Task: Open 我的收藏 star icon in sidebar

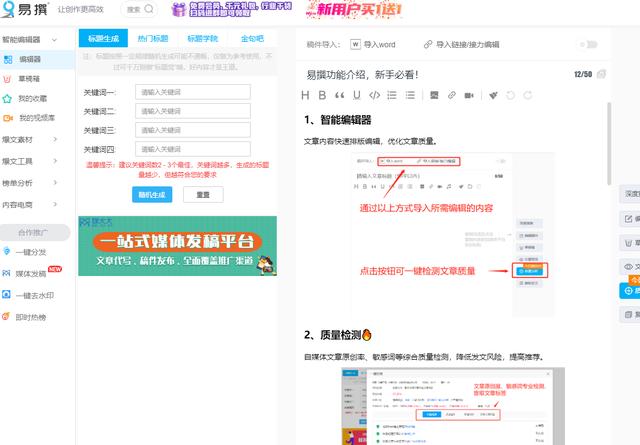Action: [x=7, y=99]
